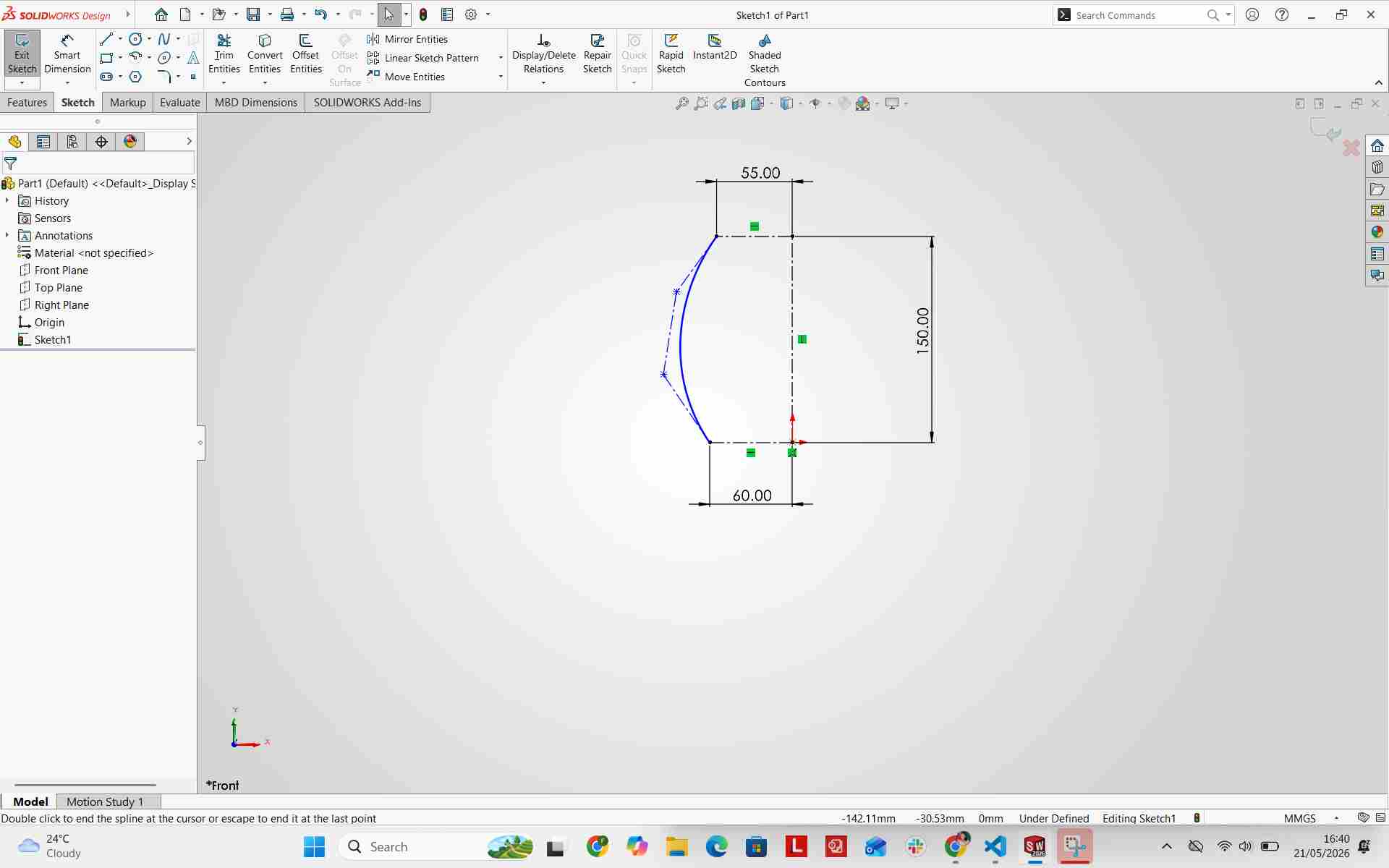
Task: Click the 150.00 dimension value
Action: pyautogui.click(x=922, y=331)
